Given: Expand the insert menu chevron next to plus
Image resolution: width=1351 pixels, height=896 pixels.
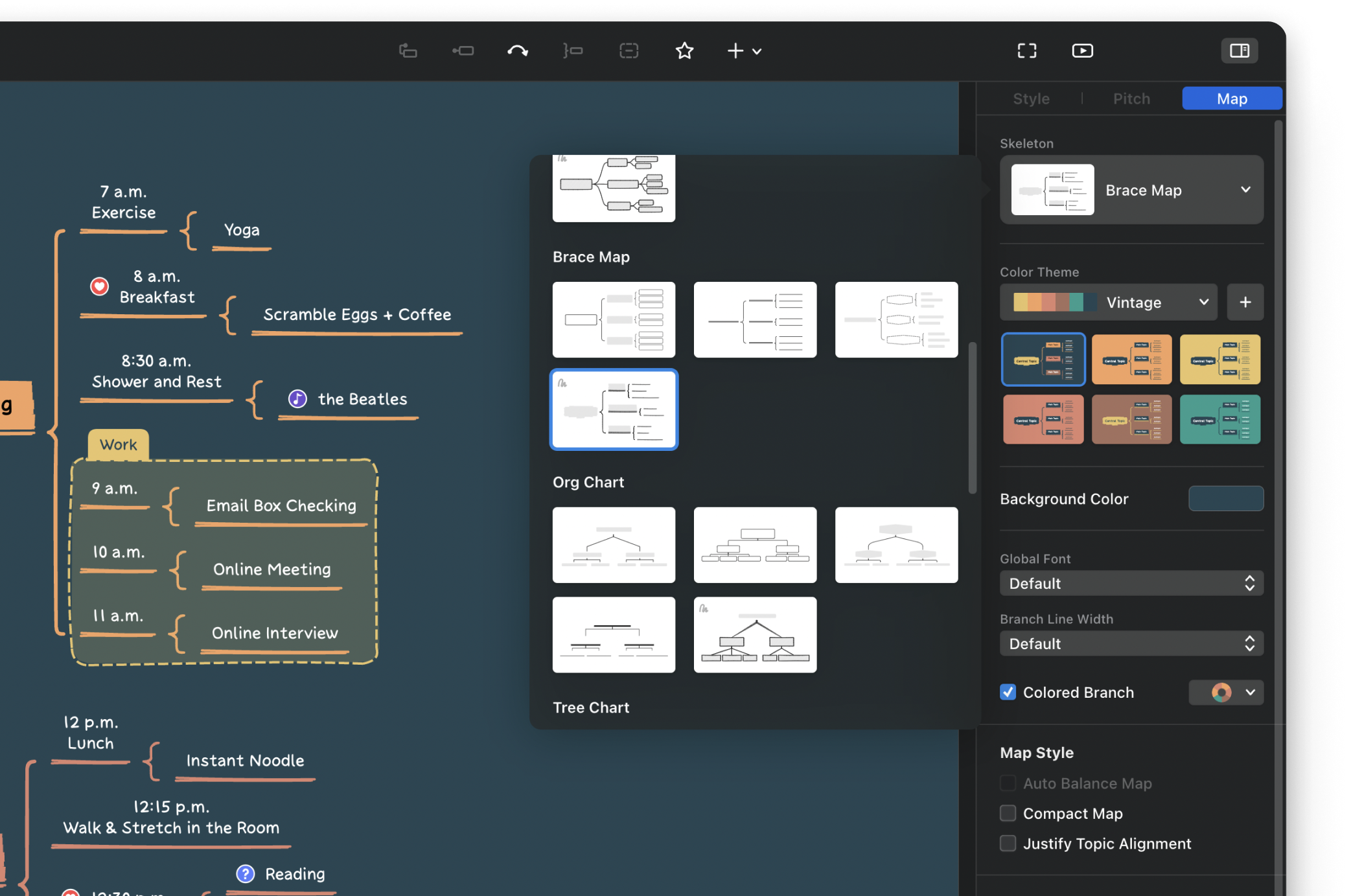Looking at the screenshot, I should (x=757, y=52).
